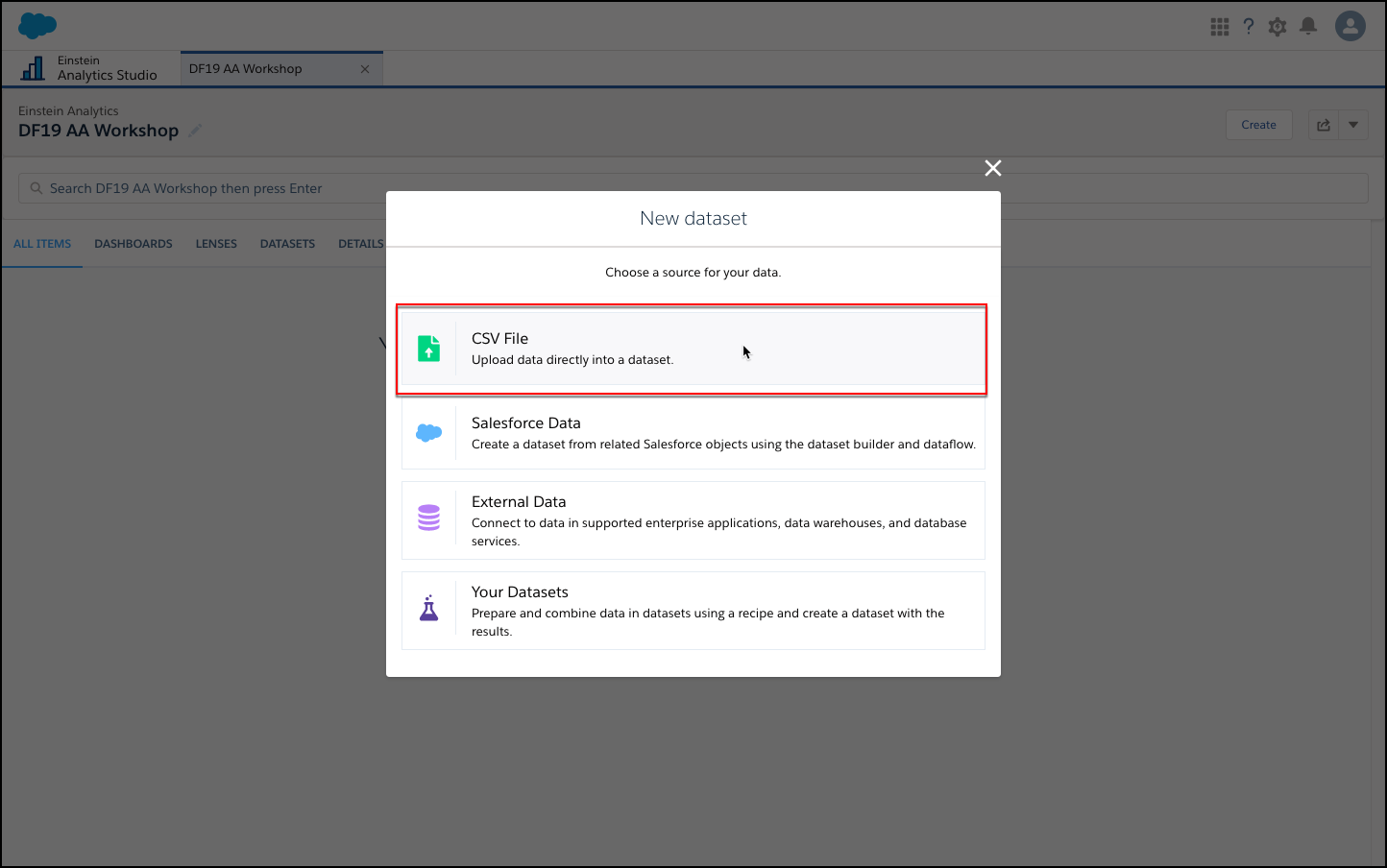Click the search magnifier icon
Screen dimensions: 1387x868
pos(36,188)
